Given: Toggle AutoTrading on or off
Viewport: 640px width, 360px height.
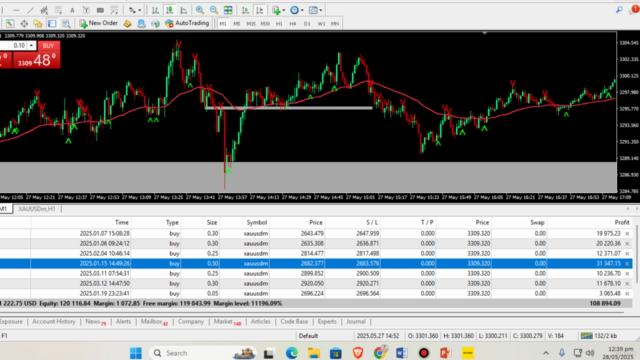Looking at the screenshot, I should tap(187, 24).
